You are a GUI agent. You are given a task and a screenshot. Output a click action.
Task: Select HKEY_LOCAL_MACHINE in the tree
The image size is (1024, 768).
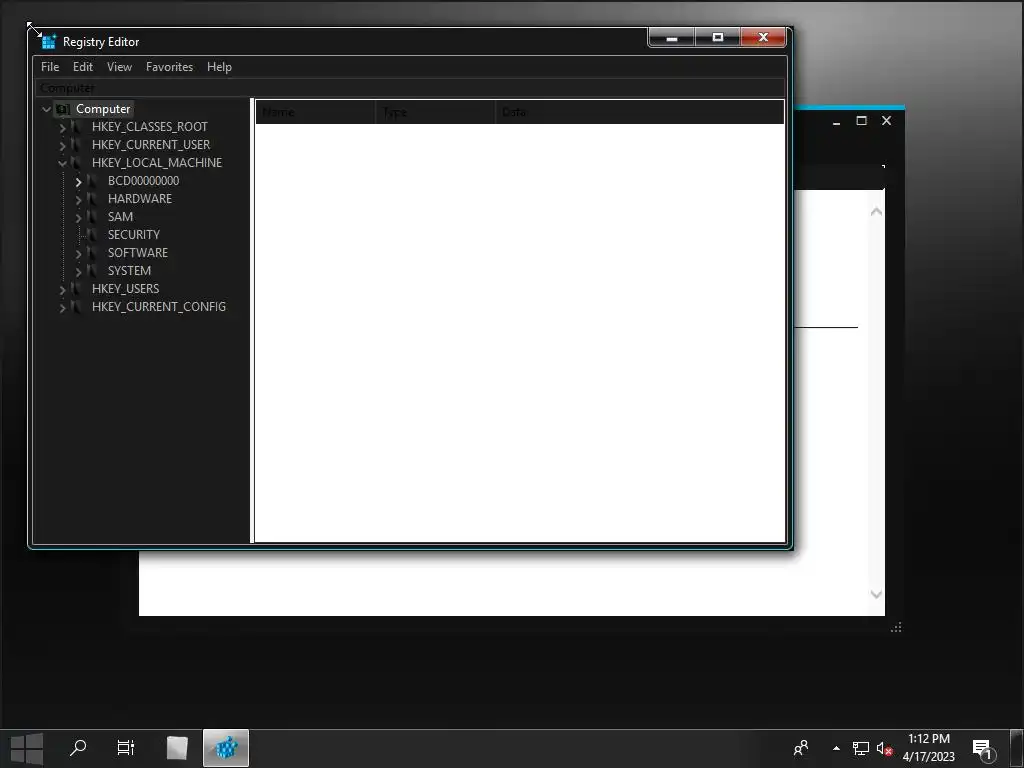[157, 163]
